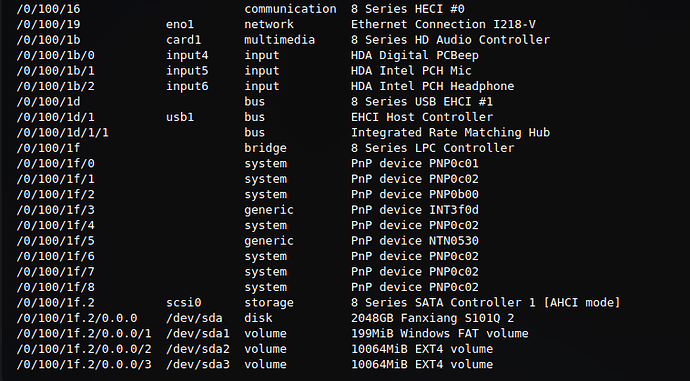The height and width of the screenshot is (381, 690).
Task: Click the input5 logical name
Action: click(187, 71)
